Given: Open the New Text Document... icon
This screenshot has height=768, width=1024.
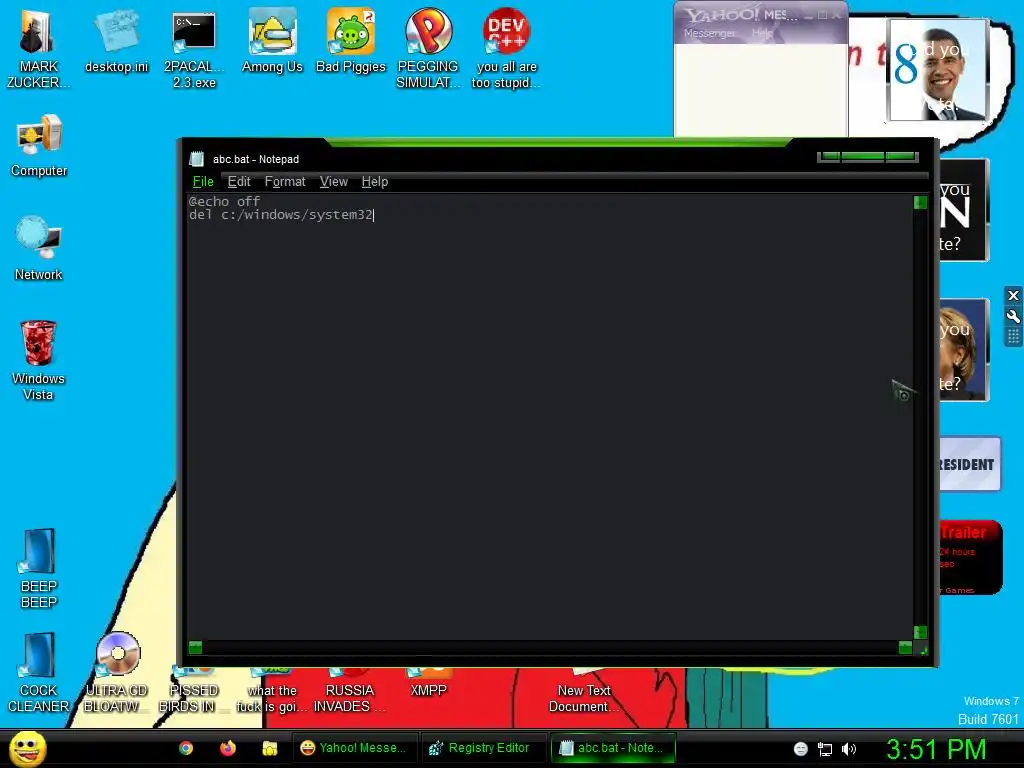Looking at the screenshot, I should (x=584, y=690).
